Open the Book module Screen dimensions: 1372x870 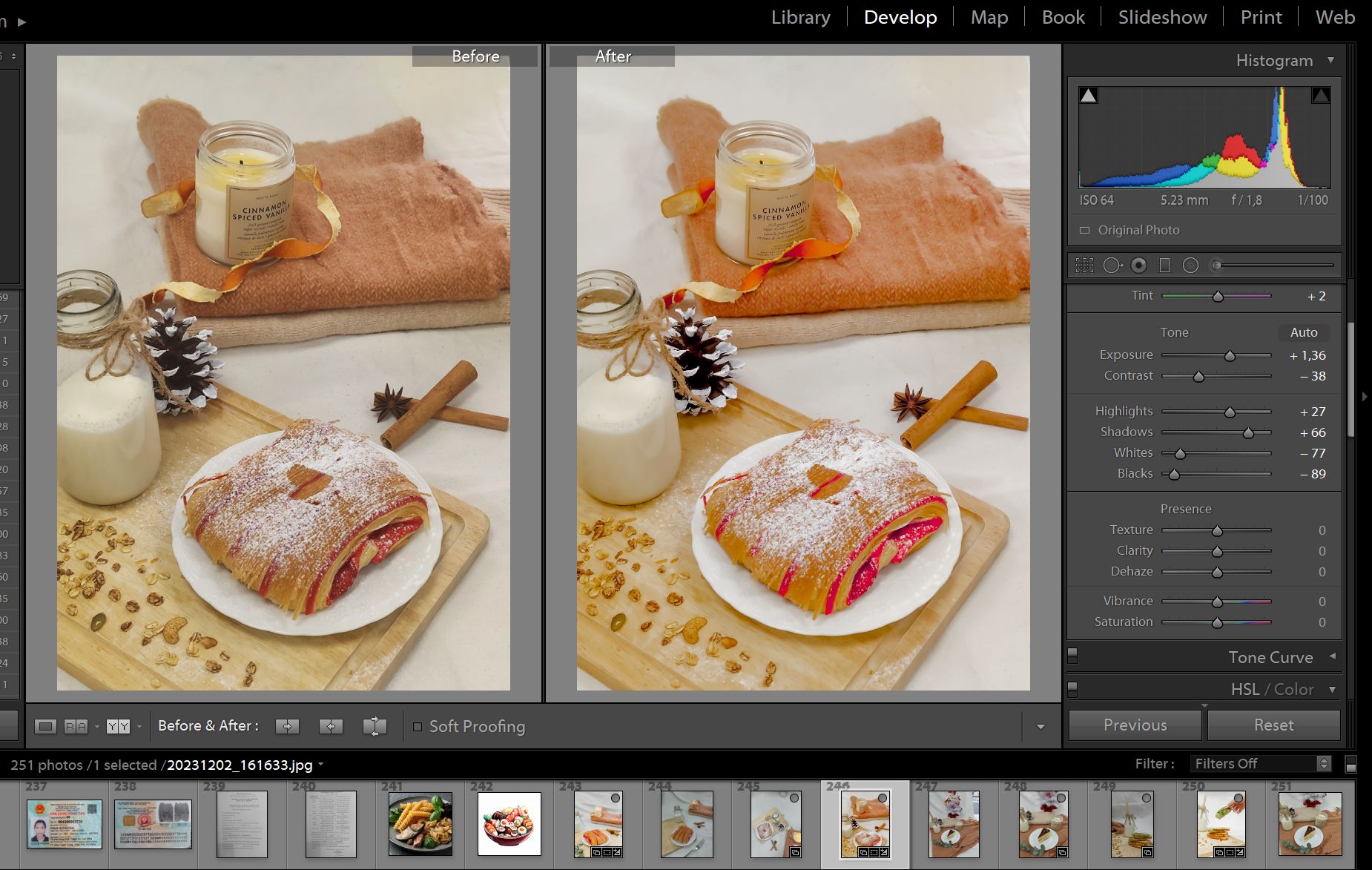point(1063,17)
